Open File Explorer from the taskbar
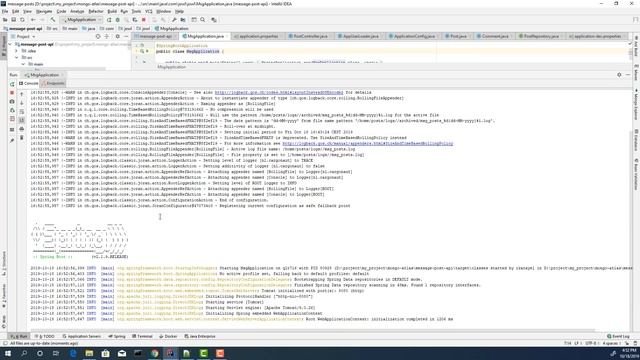Screen dimensions: 640x360 [x=89, y=353]
